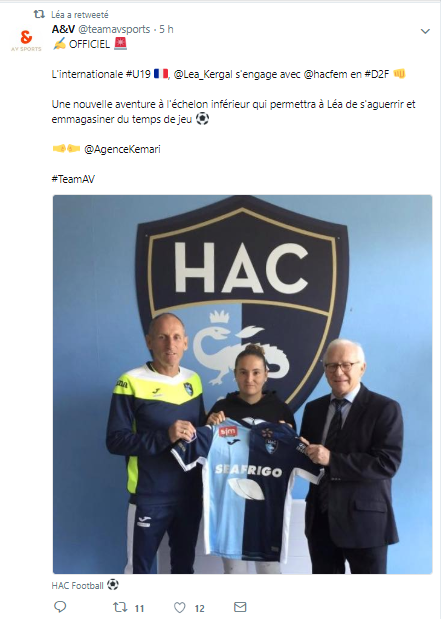Open the 5 h timestamp link

click(166, 29)
